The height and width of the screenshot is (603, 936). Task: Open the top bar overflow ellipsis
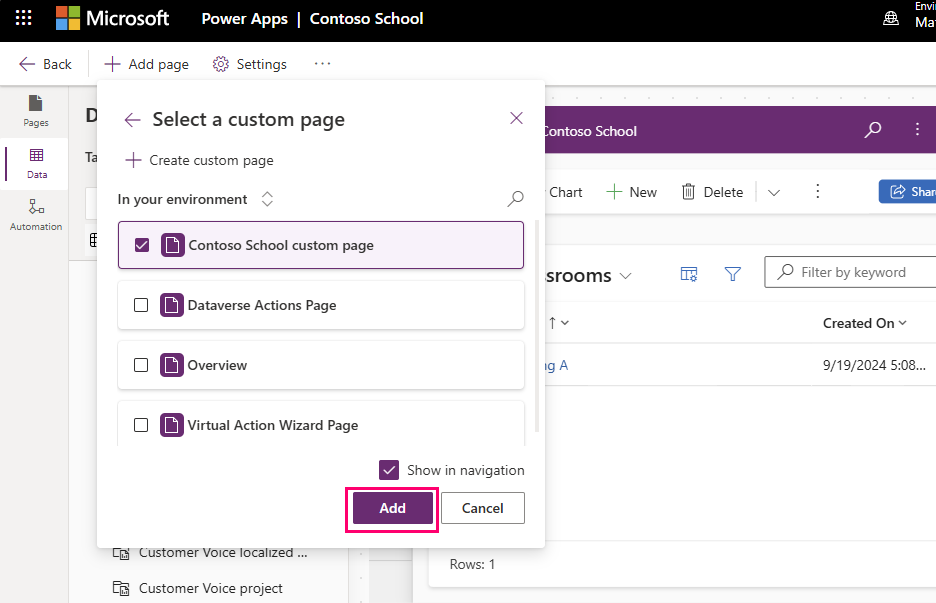pyautogui.click(x=322, y=64)
